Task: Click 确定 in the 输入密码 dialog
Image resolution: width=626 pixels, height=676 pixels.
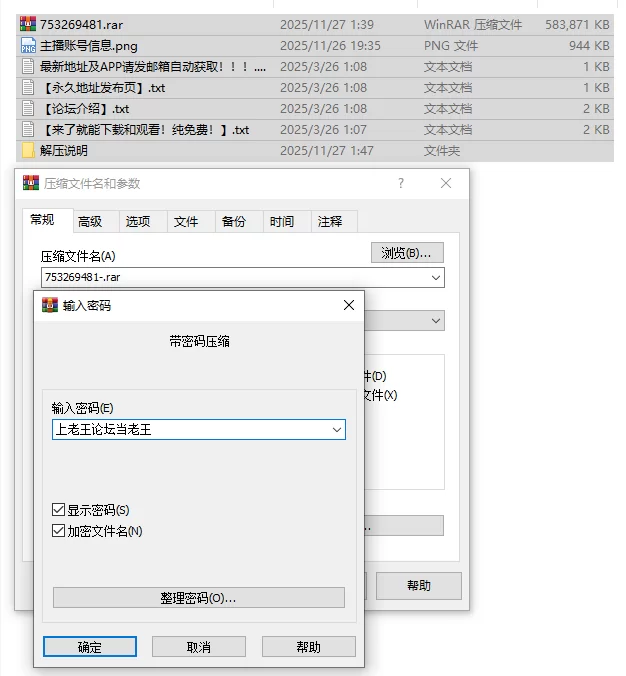Action: click(x=90, y=647)
